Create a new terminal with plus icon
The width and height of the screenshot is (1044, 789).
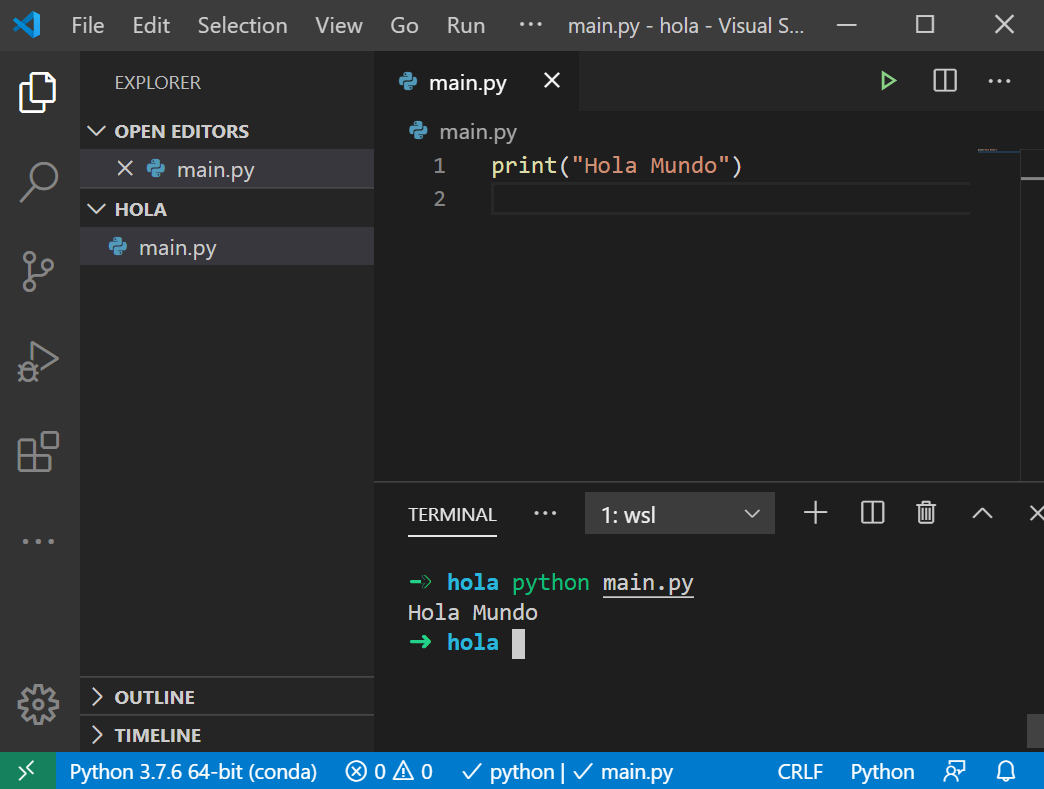[815, 513]
